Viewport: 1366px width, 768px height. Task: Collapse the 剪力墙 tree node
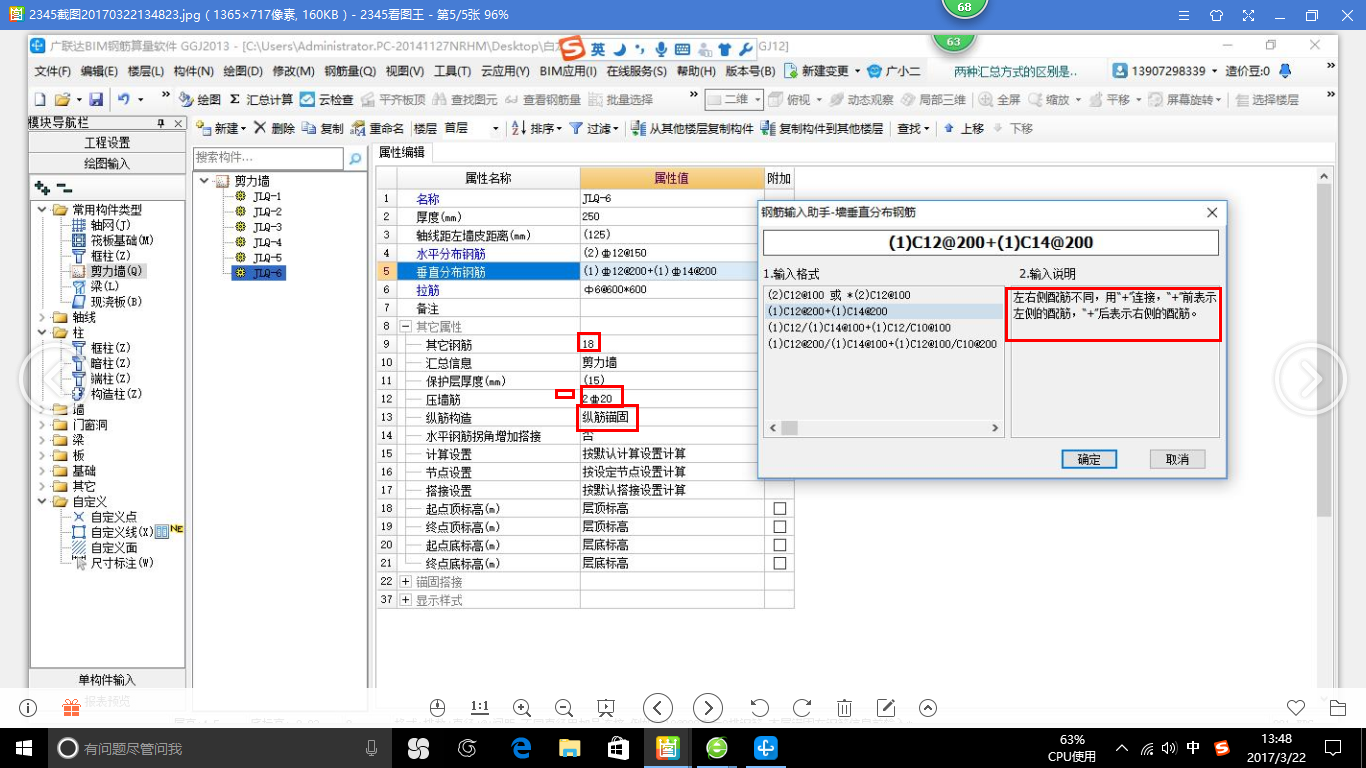tap(204, 181)
